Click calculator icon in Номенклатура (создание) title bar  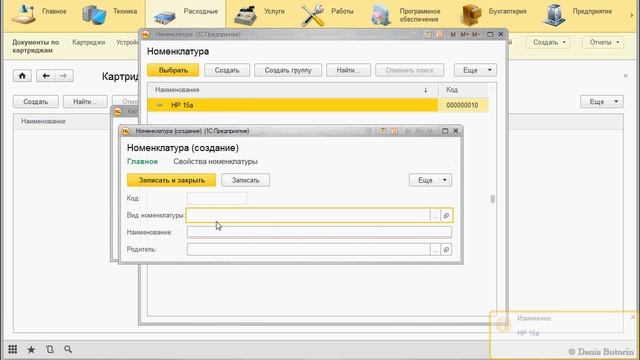tap(382, 131)
